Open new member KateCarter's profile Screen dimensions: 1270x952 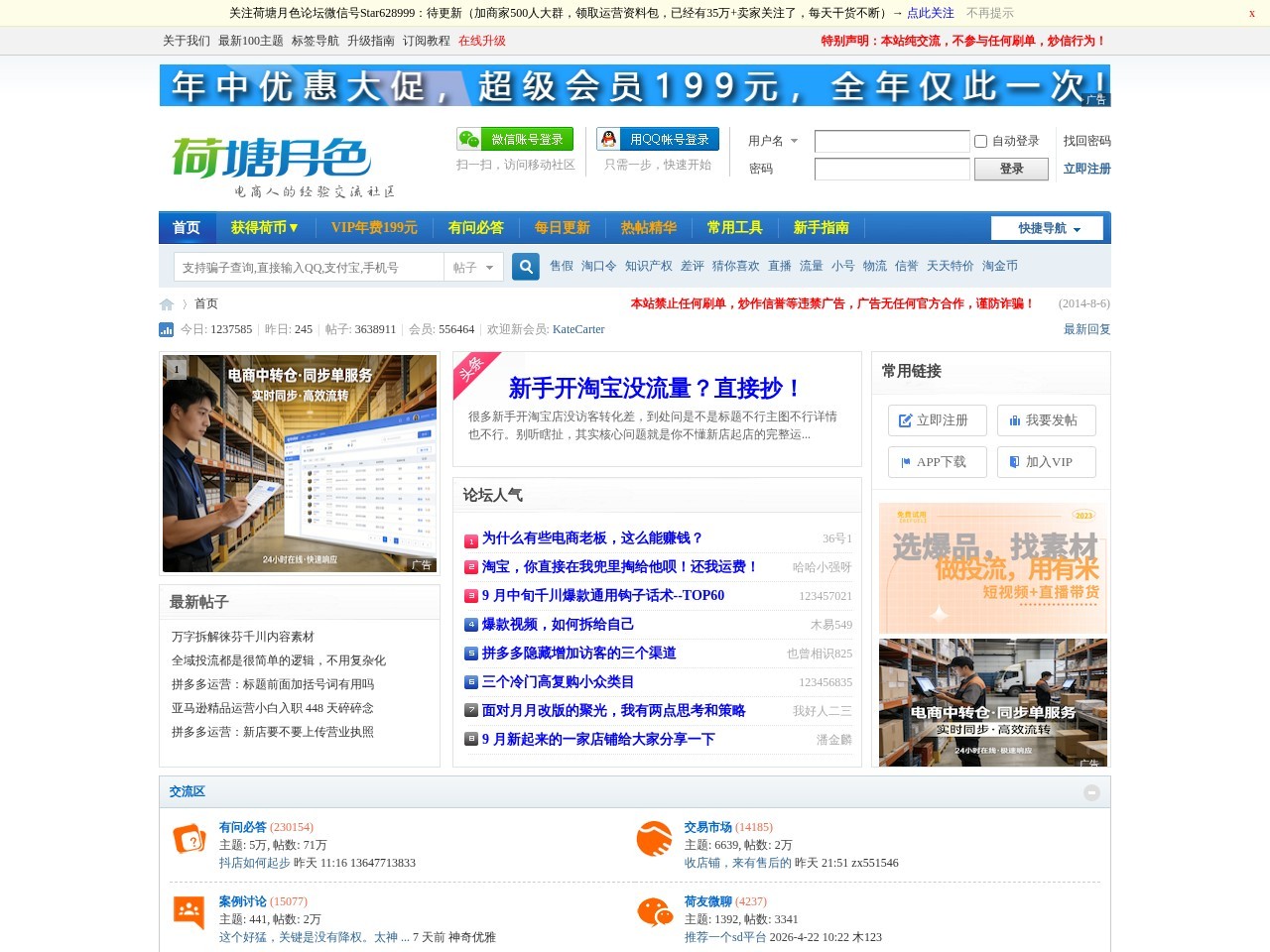(578, 329)
